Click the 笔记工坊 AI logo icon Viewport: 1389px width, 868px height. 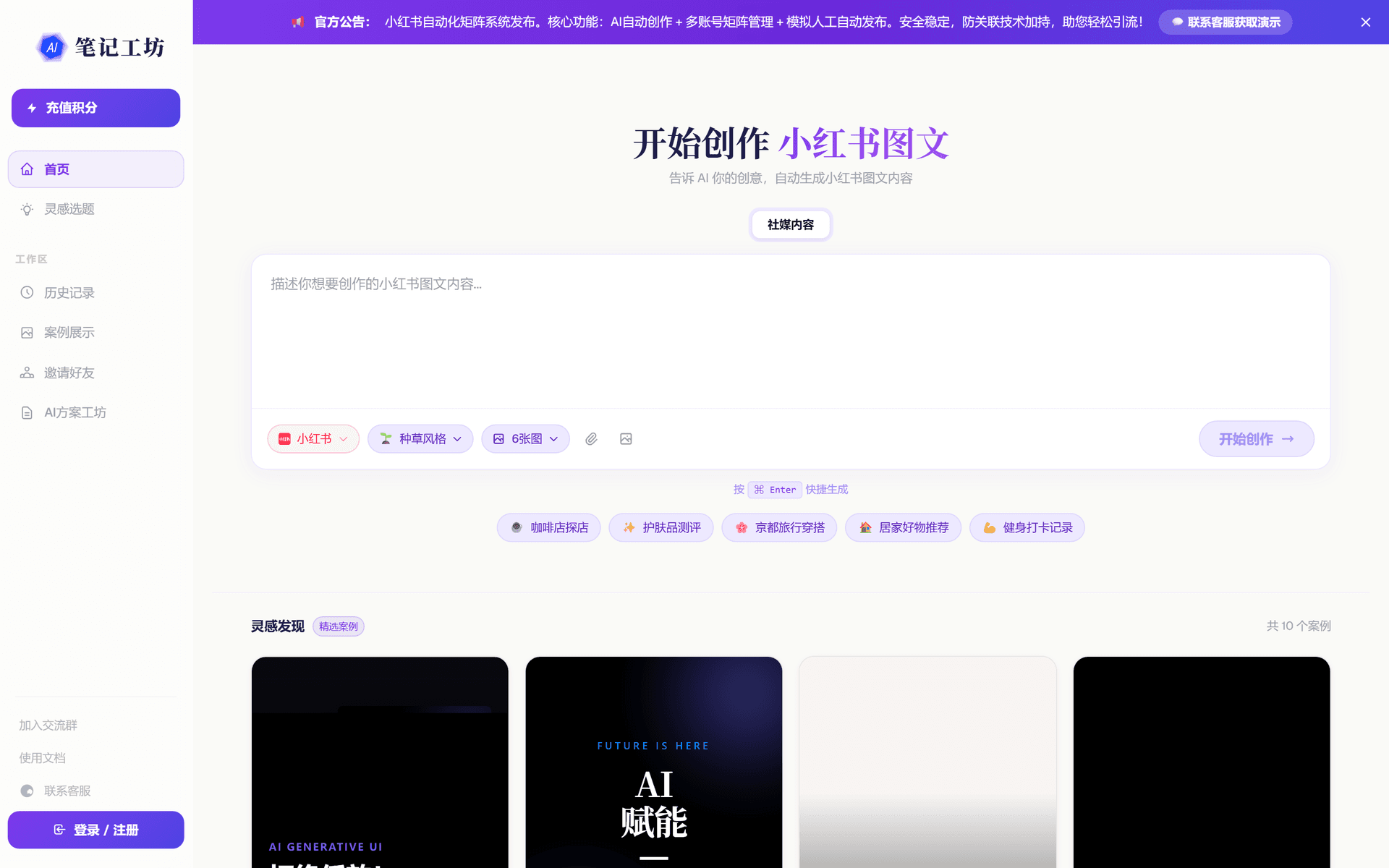[51, 48]
